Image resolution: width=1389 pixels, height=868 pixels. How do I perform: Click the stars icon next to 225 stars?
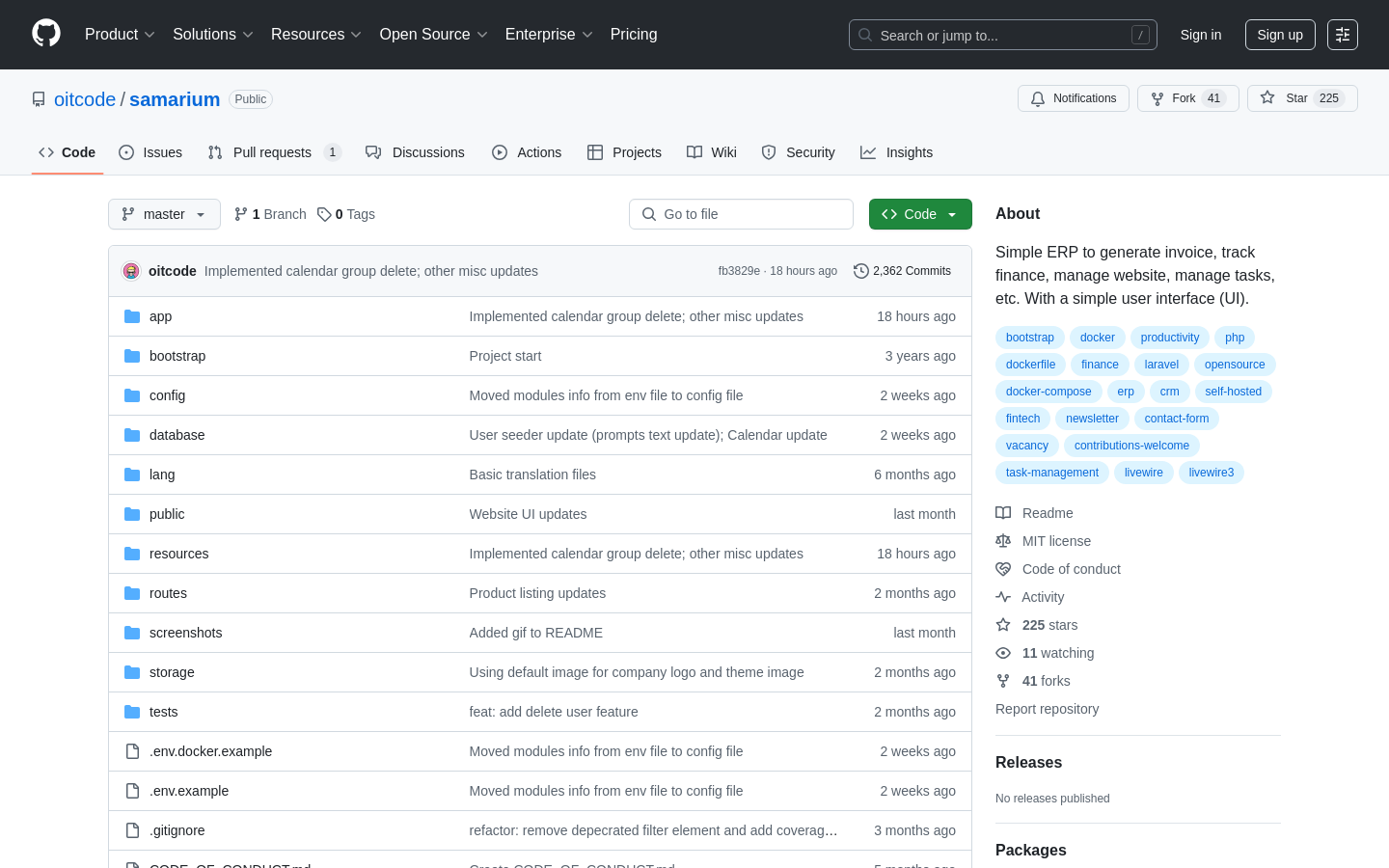click(1003, 625)
